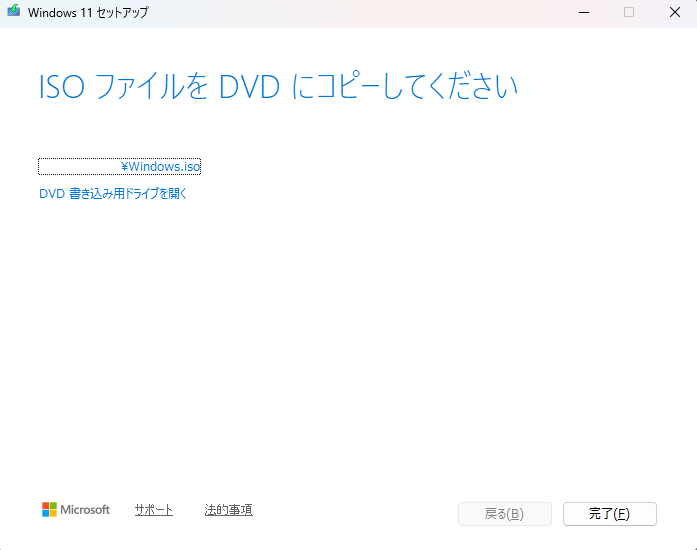Click the ¥ symbol in the ISO path
This screenshot has height=550, width=697.
coord(125,167)
